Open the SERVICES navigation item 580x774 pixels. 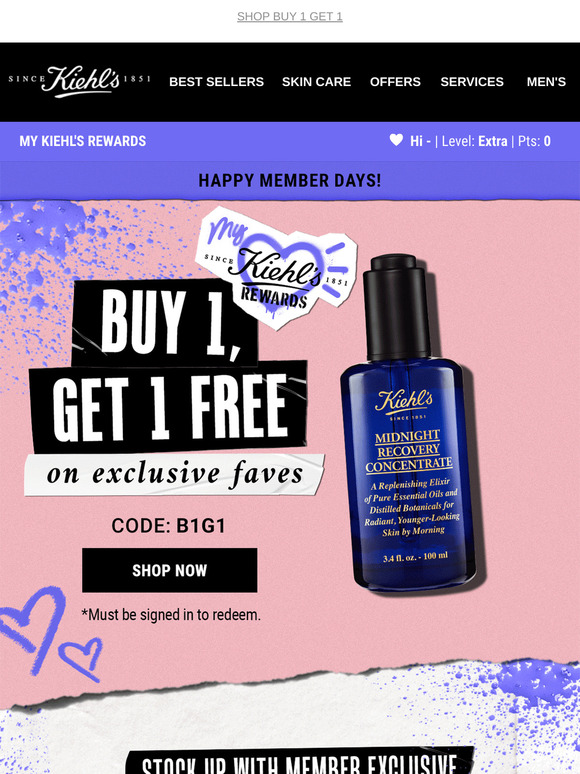(x=472, y=81)
